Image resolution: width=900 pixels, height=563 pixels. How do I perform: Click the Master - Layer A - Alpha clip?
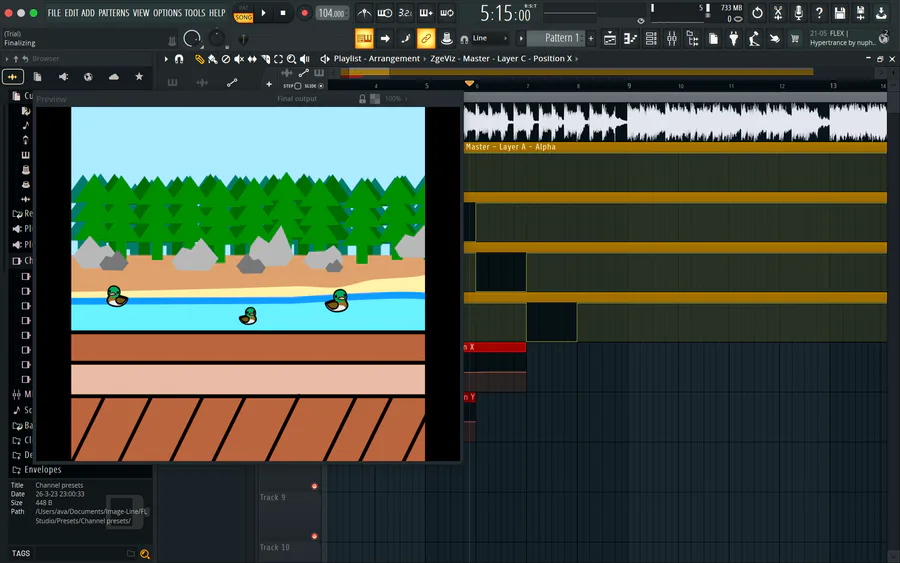(675, 147)
